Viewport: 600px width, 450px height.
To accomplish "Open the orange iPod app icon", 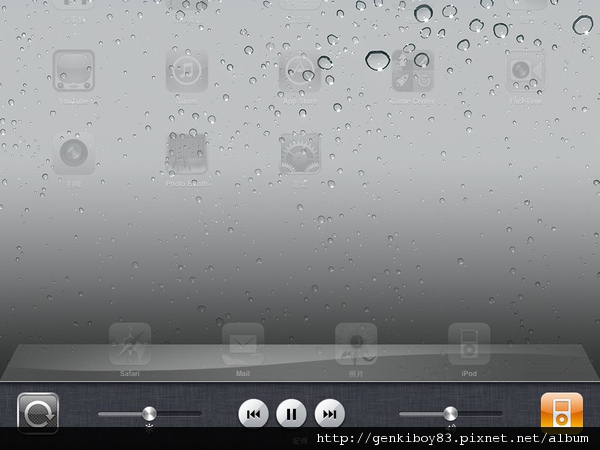I will click(561, 412).
